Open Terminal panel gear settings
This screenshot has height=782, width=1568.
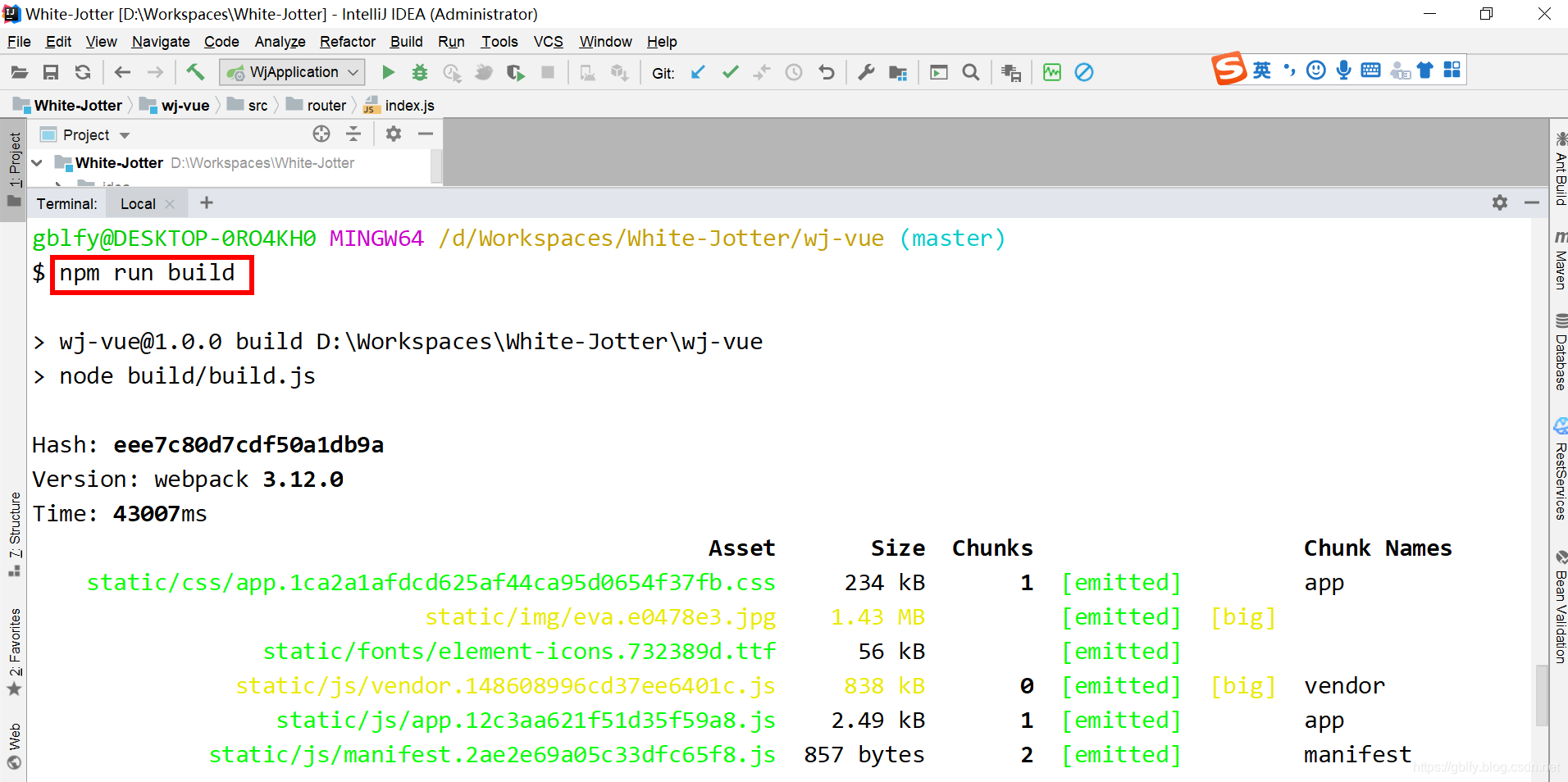[x=1500, y=202]
